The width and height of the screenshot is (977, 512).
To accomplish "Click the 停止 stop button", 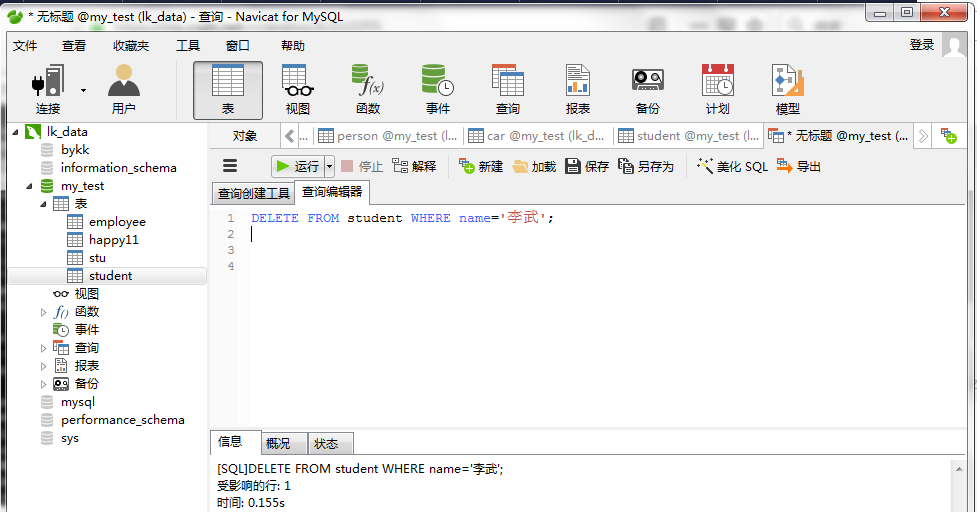I will pyautogui.click(x=361, y=166).
